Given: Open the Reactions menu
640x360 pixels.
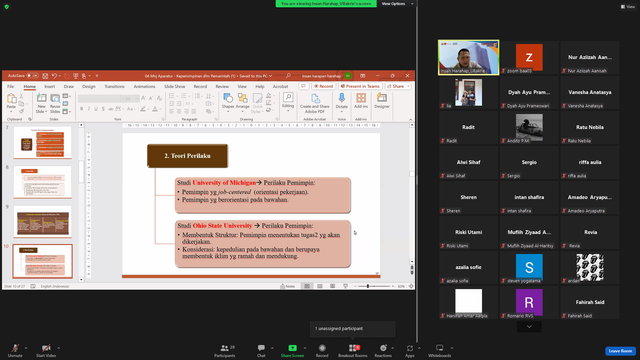Looking at the screenshot, I should (x=383, y=350).
